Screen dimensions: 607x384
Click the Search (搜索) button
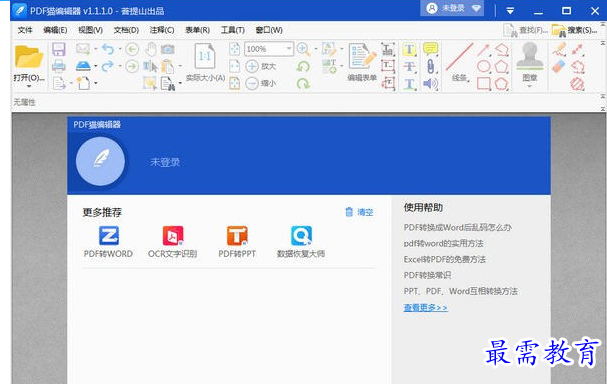(574, 30)
